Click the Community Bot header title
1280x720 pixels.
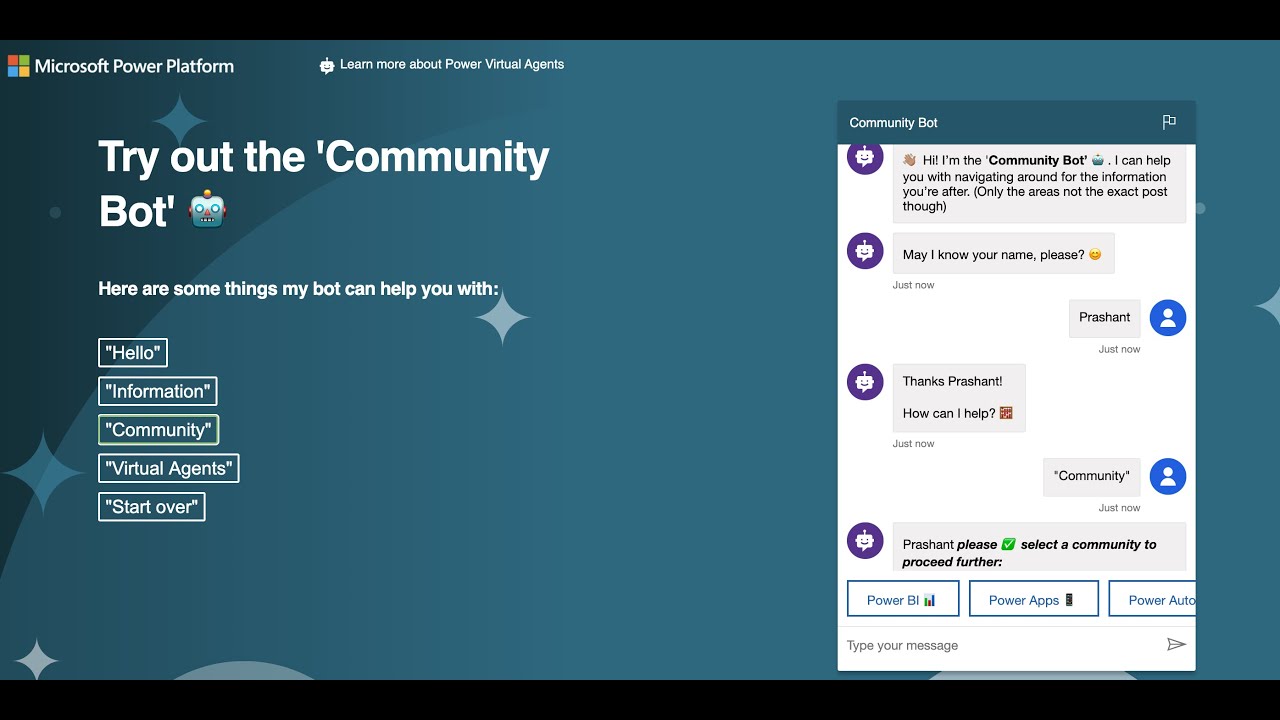[893, 122]
